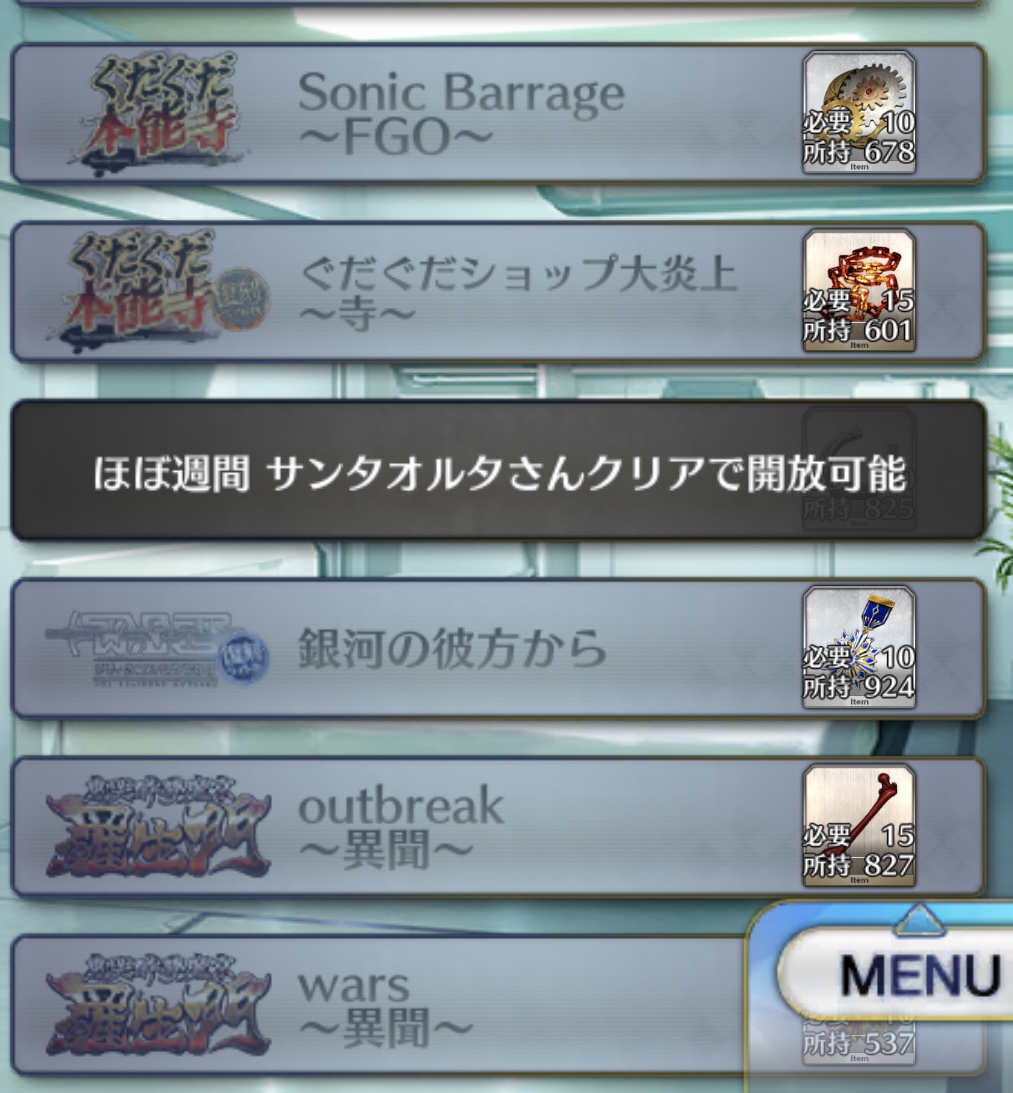Open the MENU button
Viewport: 1013px width, 1093px height.
897,973
